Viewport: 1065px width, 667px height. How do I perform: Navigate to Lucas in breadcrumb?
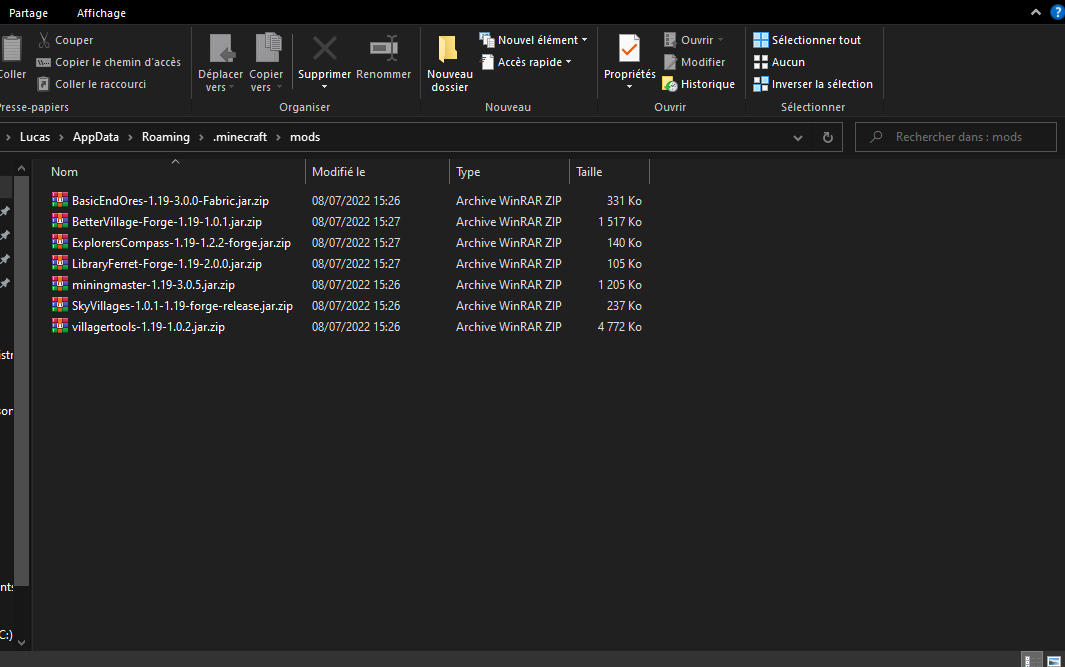click(x=35, y=137)
